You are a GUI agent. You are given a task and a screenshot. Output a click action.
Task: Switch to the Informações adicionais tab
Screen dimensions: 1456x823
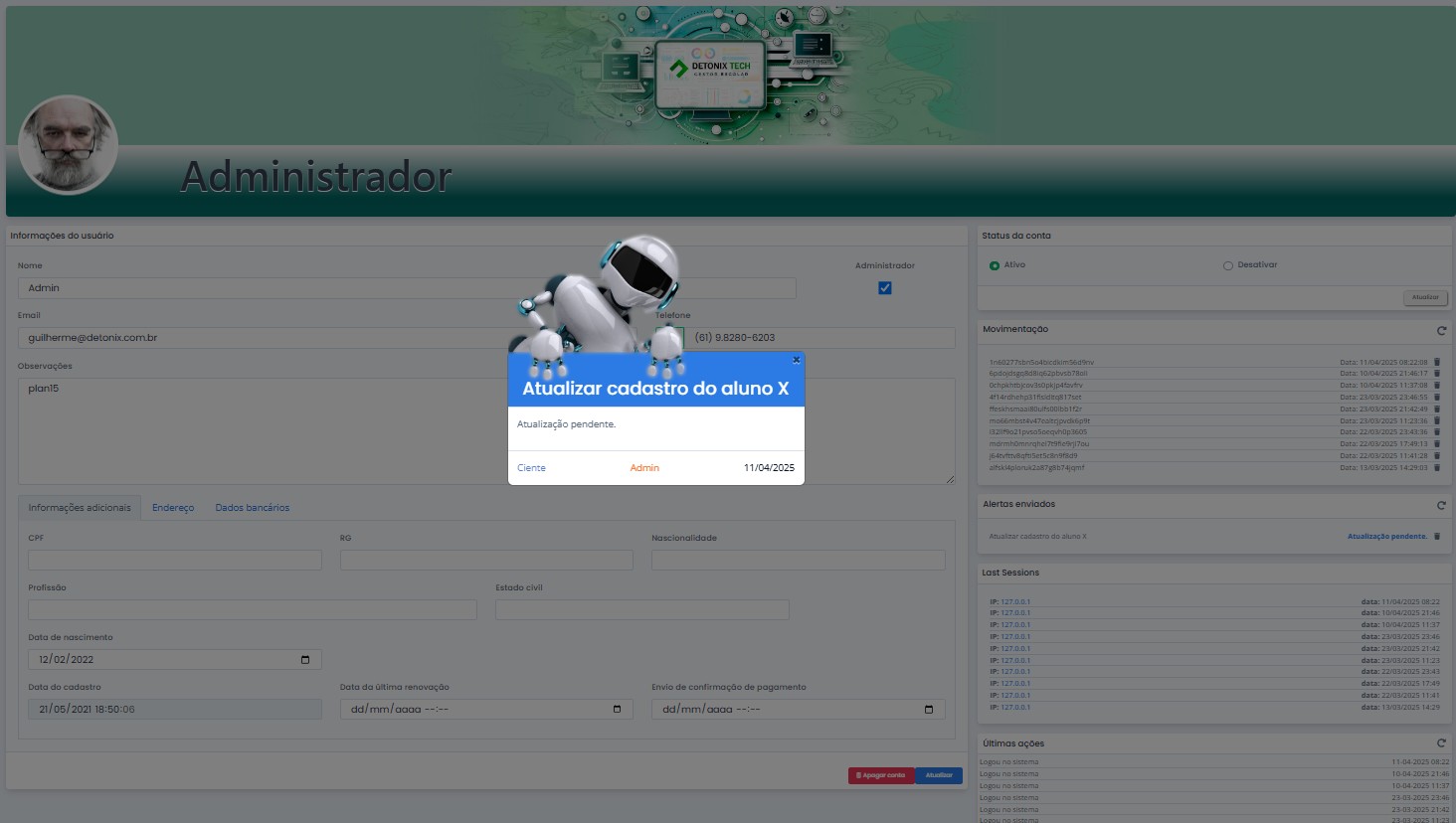click(x=80, y=508)
